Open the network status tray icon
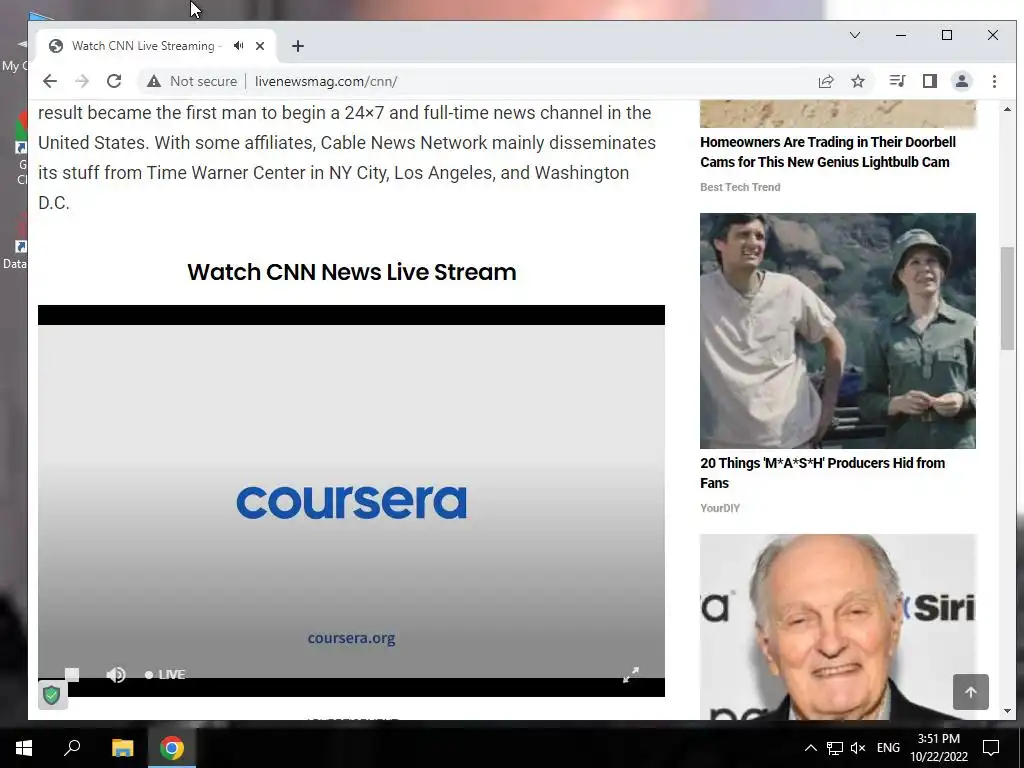 pos(835,748)
